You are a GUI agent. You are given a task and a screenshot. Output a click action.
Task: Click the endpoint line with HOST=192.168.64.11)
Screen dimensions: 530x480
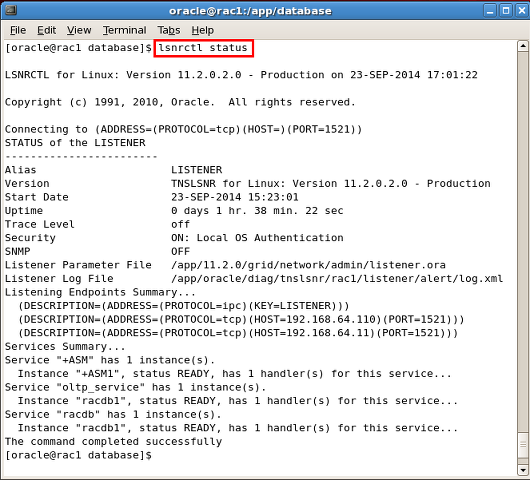coord(238,333)
